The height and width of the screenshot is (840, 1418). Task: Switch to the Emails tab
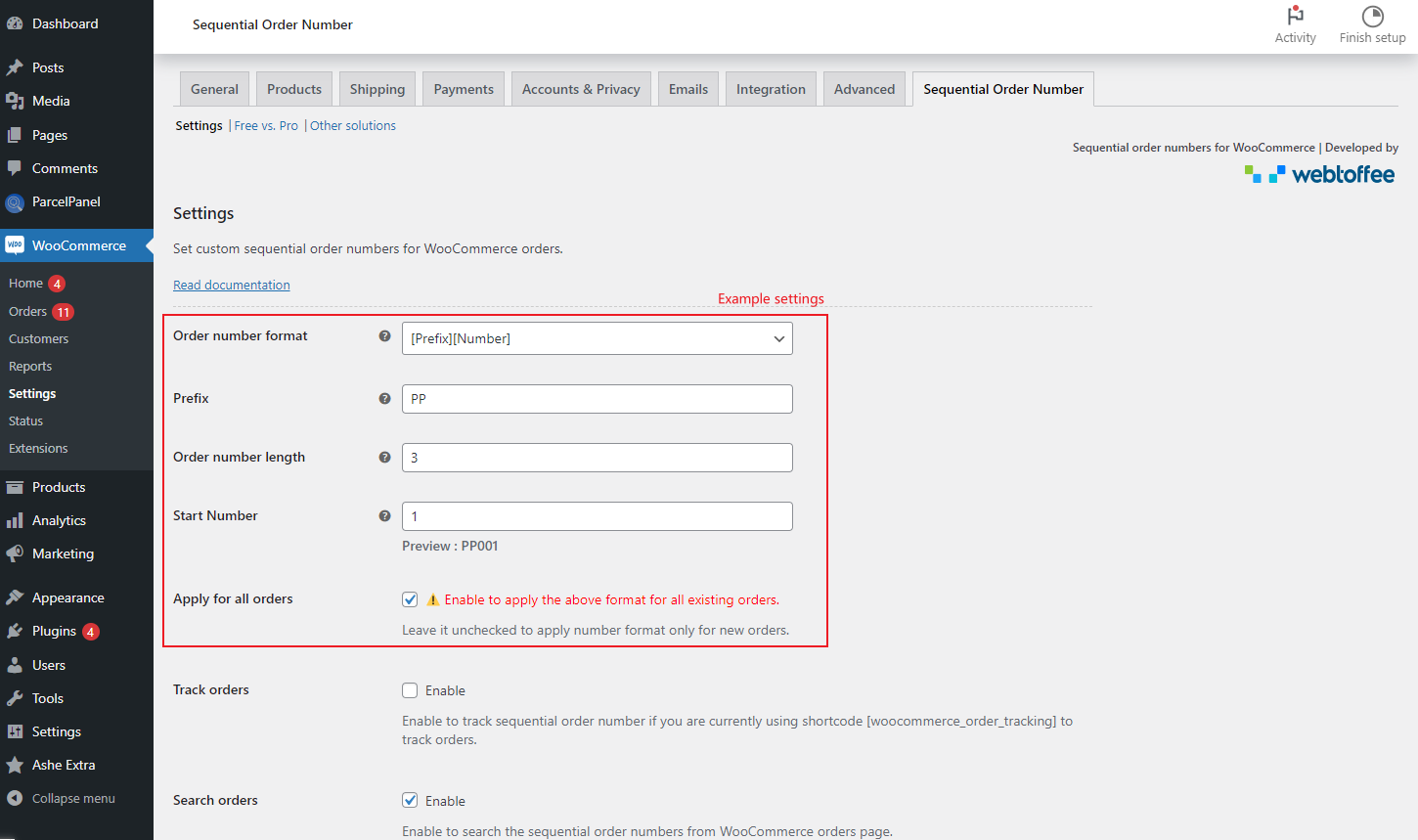pyautogui.click(x=688, y=89)
